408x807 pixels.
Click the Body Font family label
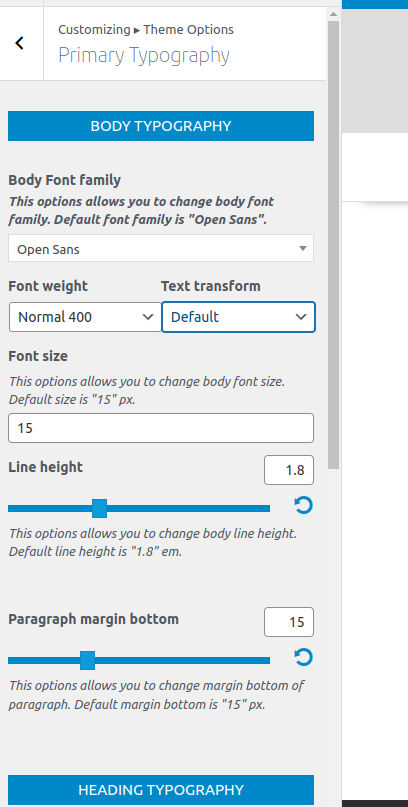tap(65, 181)
